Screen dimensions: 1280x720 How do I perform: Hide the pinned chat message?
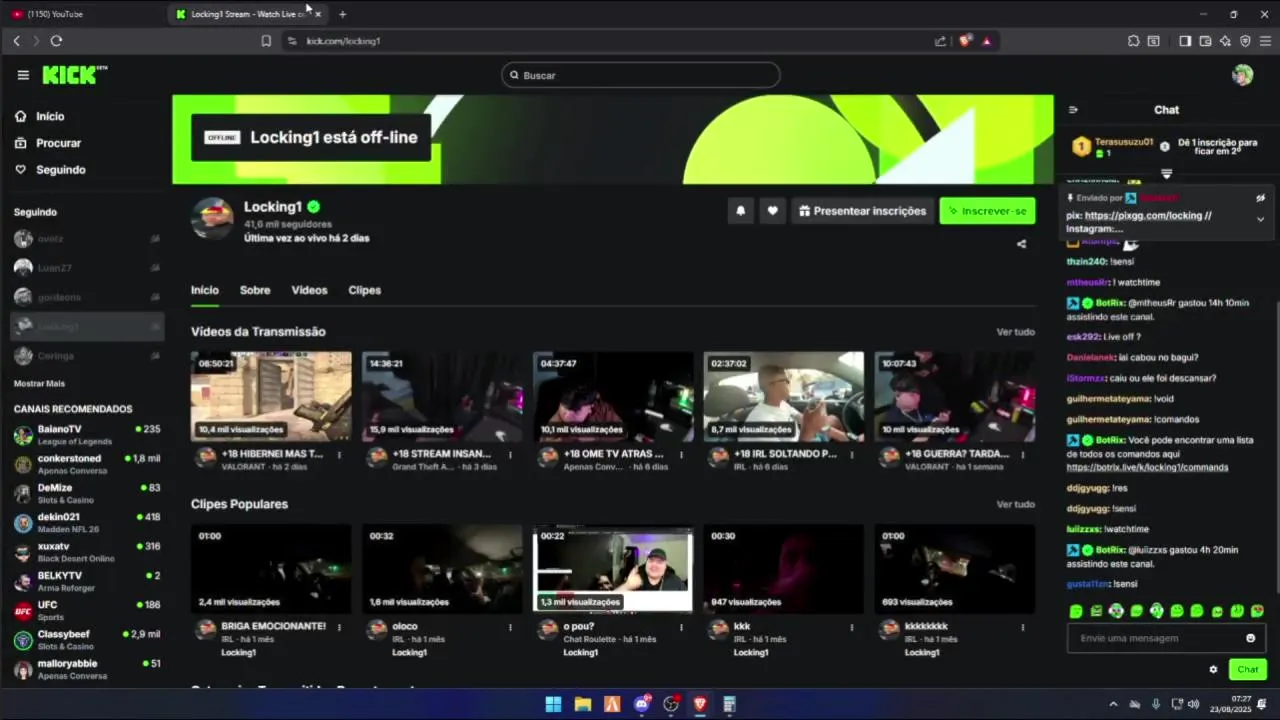(1261, 198)
